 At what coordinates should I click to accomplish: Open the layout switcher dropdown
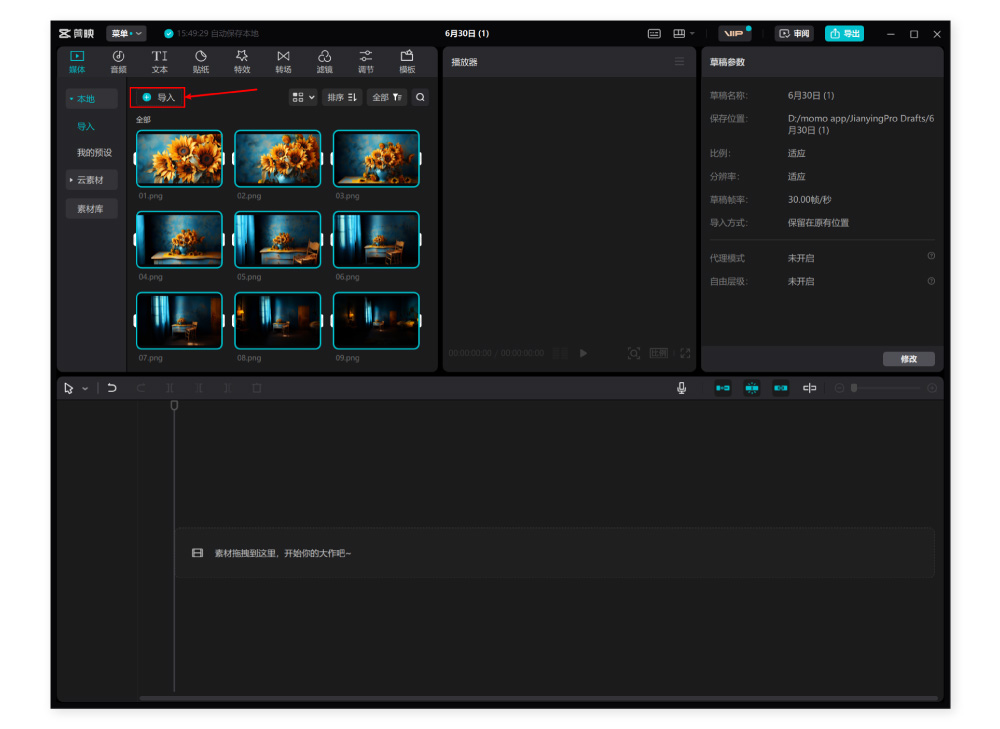pyautogui.click(x=683, y=34)
